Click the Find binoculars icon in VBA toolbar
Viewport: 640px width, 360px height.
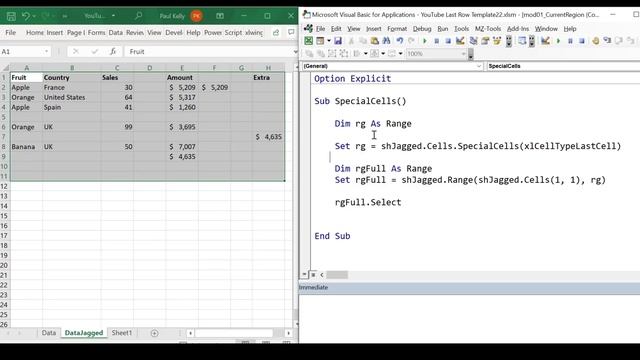tap(386, 41)
